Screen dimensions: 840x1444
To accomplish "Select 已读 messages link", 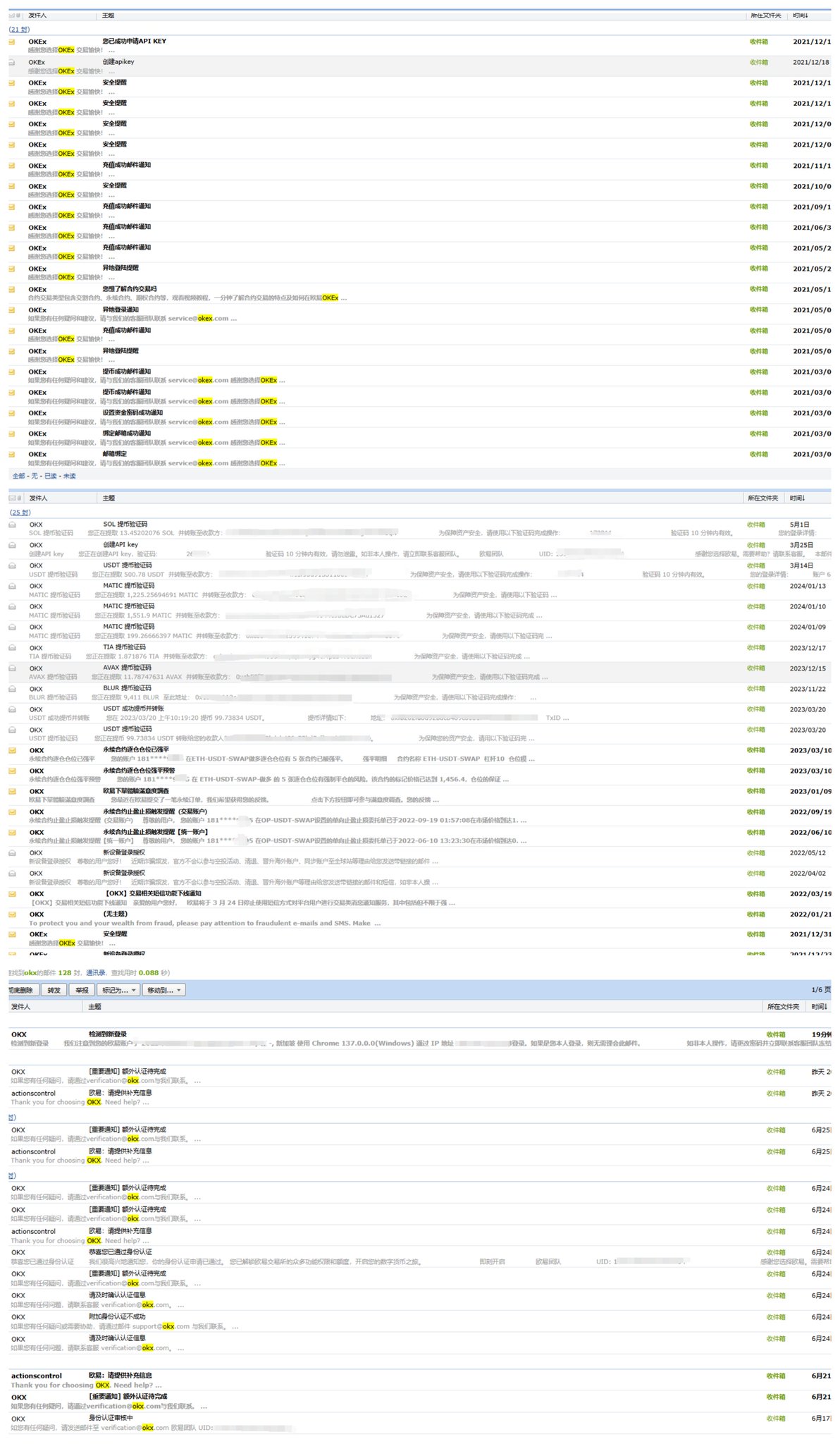I will pyautogui.click(x=51, y=476).
